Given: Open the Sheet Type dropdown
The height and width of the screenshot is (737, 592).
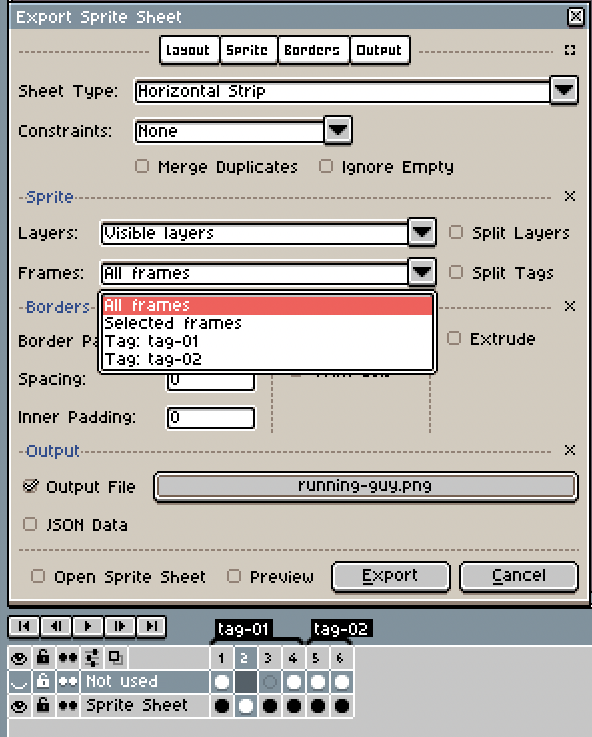Looking at the screenshot, I should [x=564, y=89].
